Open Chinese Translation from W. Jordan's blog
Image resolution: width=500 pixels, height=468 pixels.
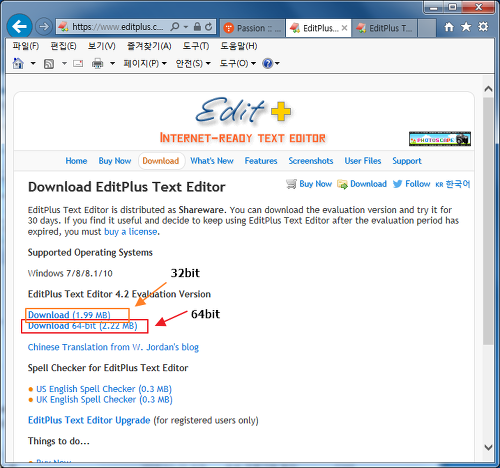113,347
